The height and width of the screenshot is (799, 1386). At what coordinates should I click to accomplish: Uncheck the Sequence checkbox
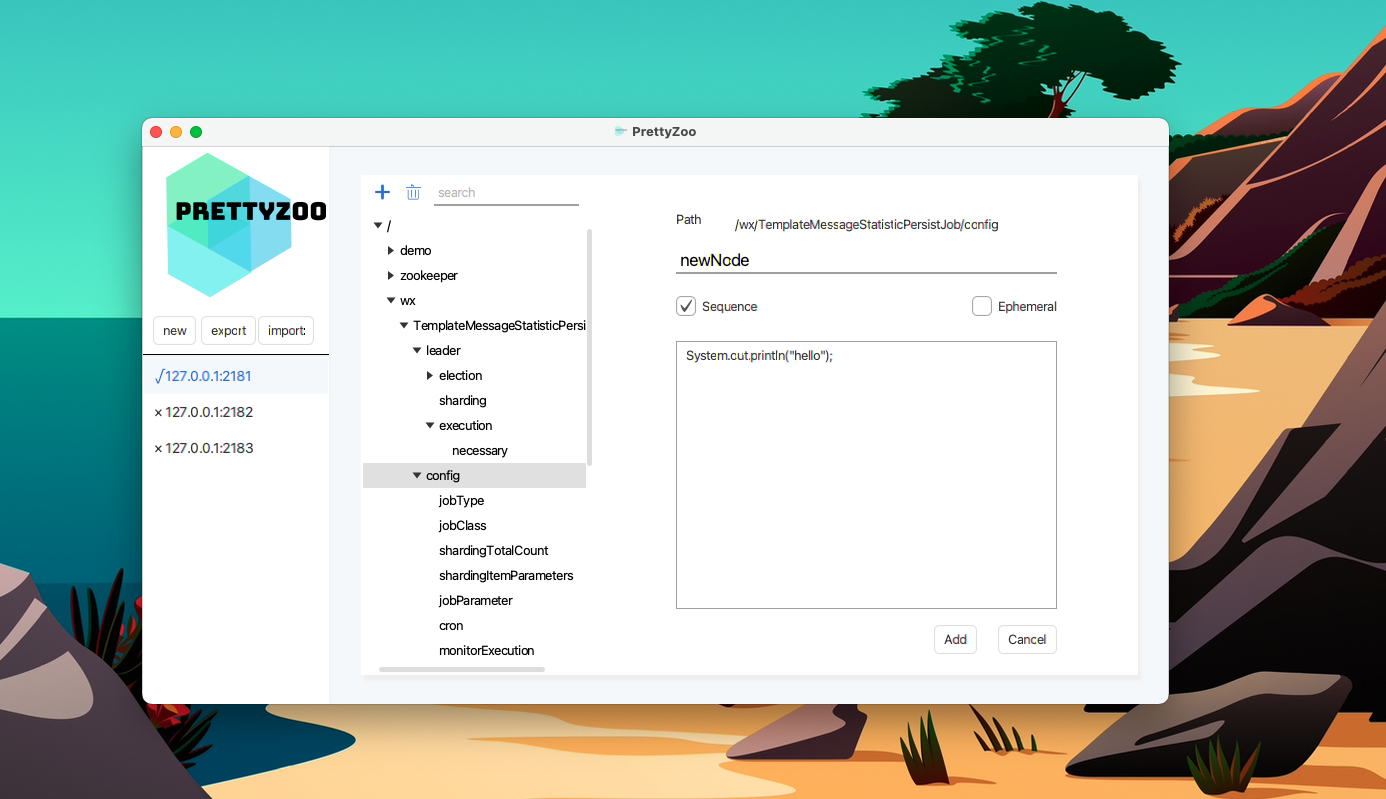[685, 305]
